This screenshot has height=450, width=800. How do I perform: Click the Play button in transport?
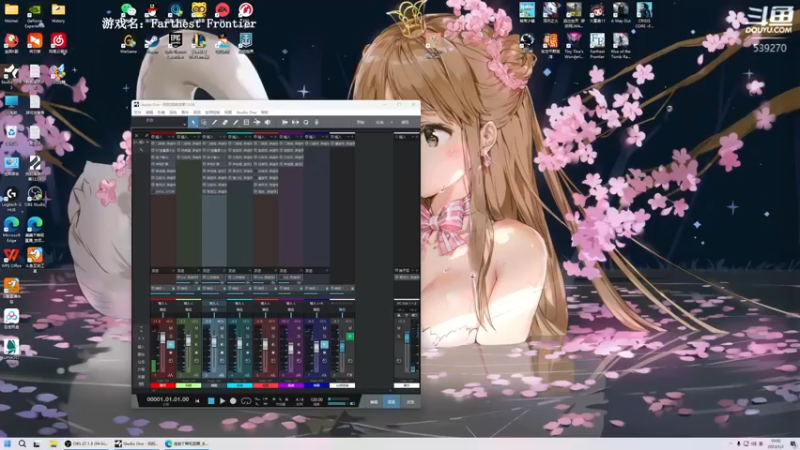[222, 401]
